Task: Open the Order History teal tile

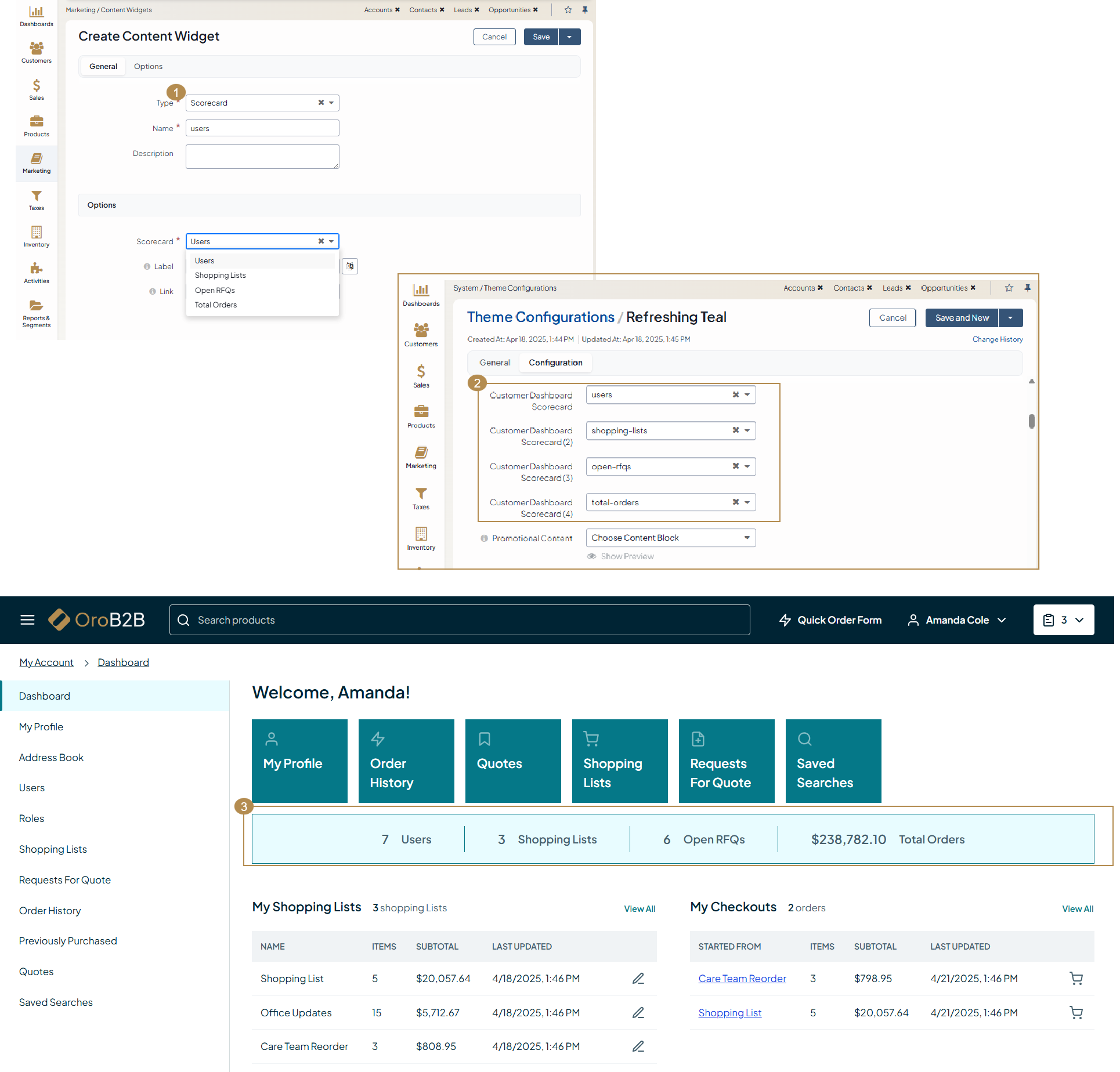Action: (x=406, y=761)
